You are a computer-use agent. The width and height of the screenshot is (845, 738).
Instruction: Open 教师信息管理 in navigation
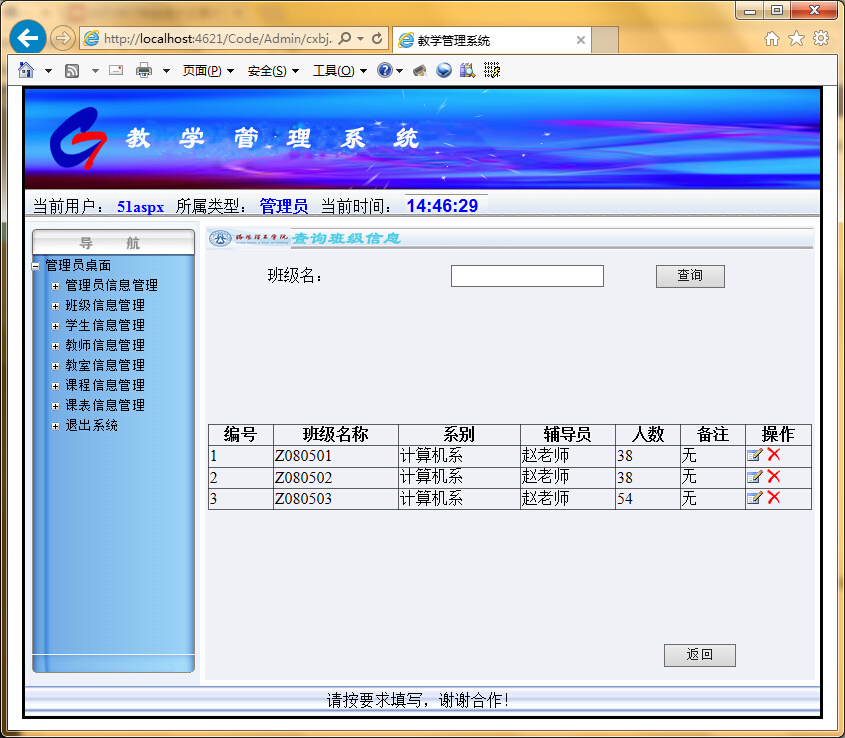point(105,346)
